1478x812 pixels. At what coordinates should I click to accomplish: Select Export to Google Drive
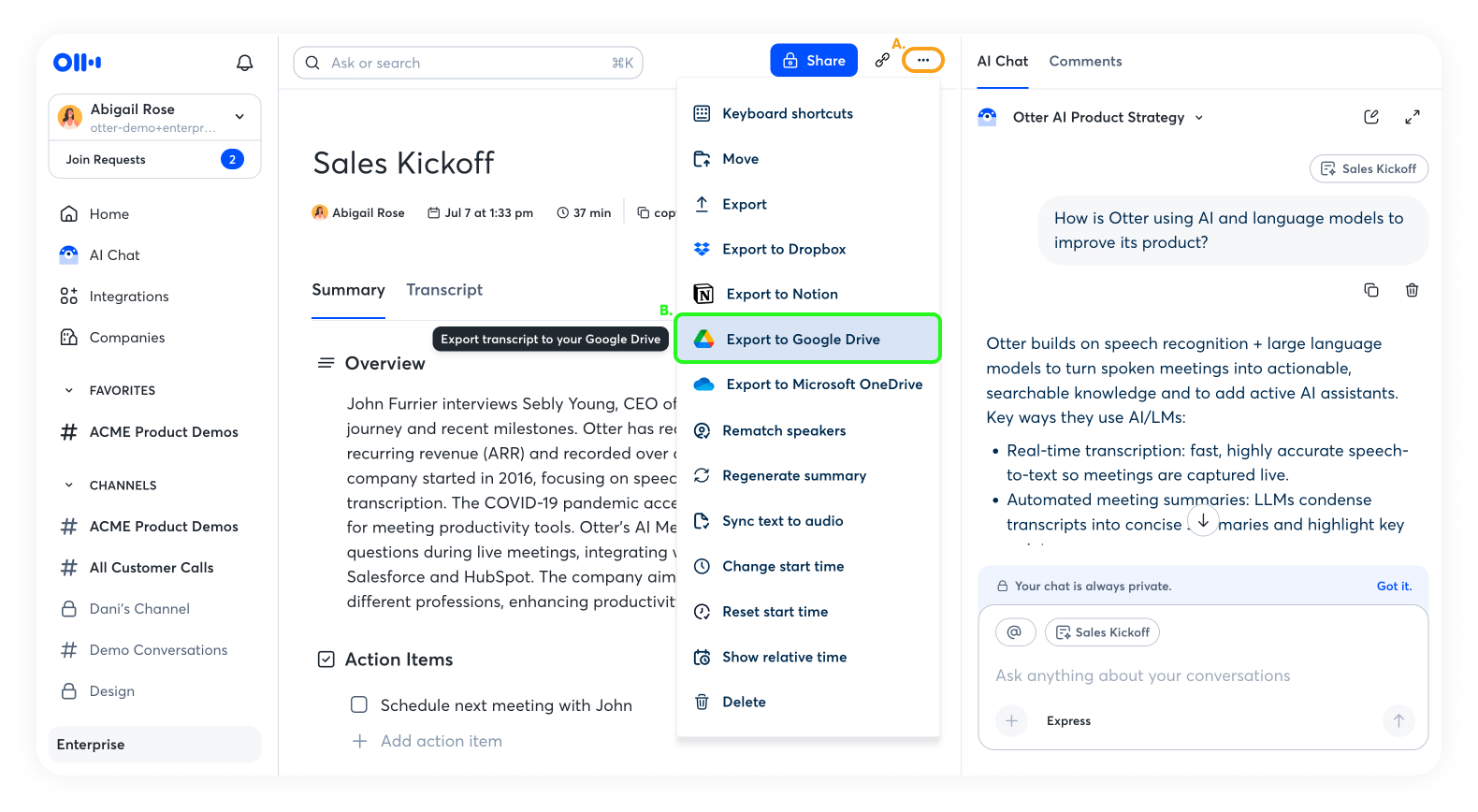[808, 339]
